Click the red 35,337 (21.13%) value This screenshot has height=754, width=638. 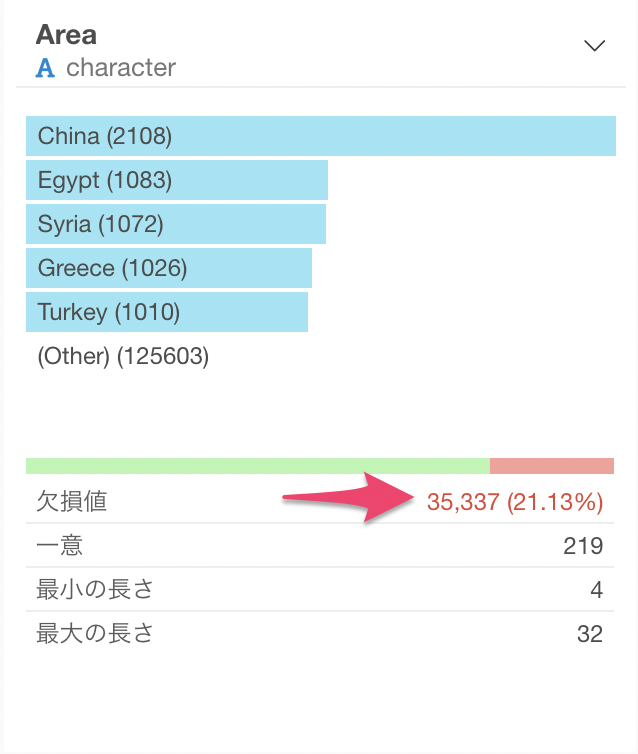point(515,502)
